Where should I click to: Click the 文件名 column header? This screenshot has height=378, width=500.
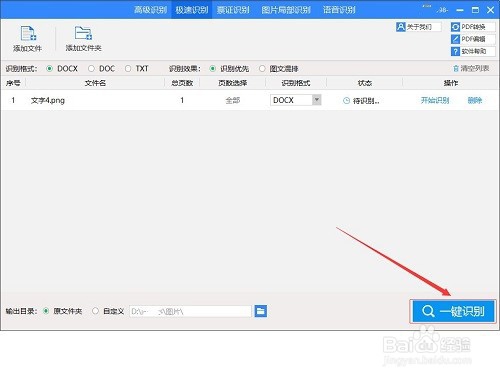click(95, 83)
